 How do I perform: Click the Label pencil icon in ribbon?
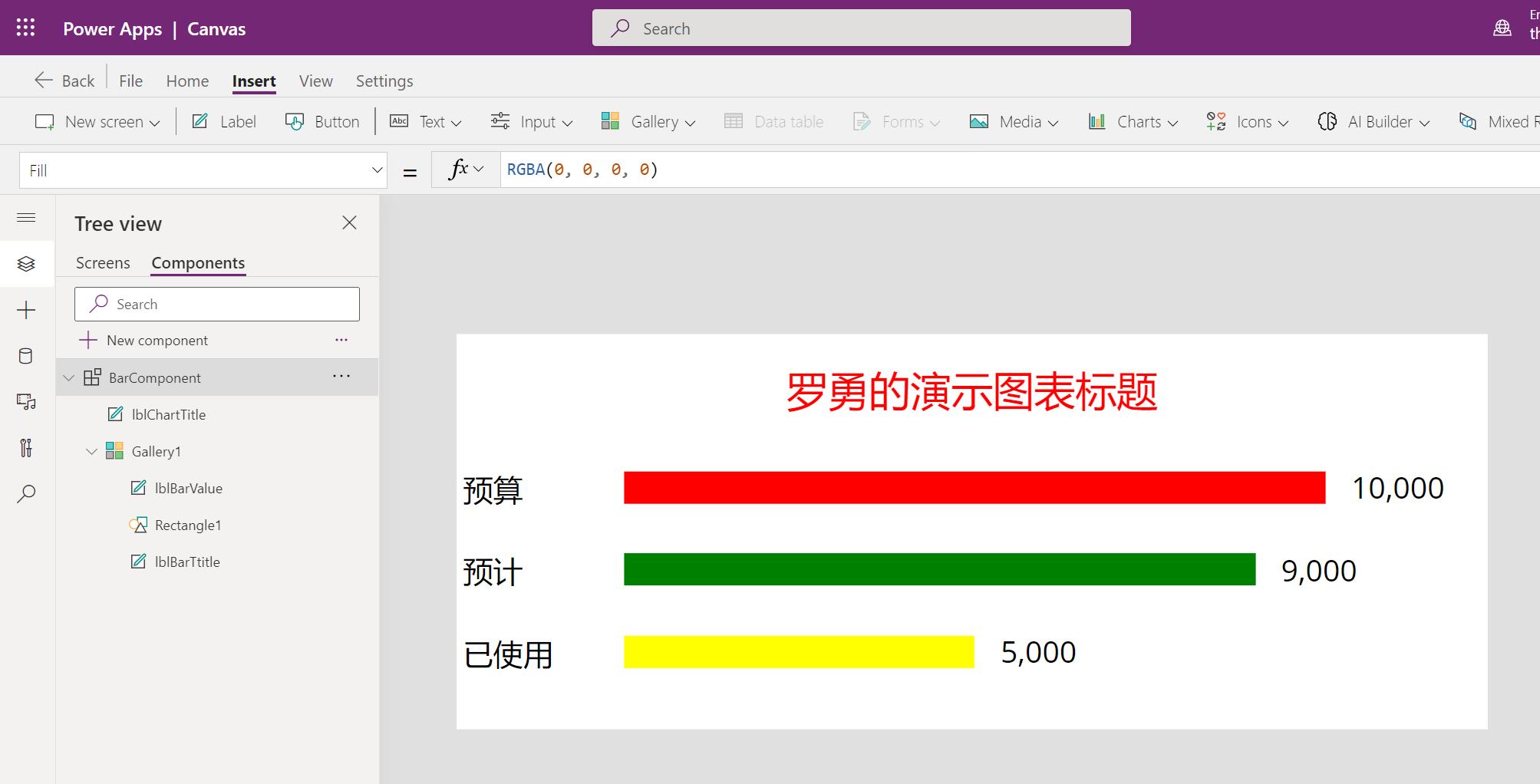[x=200, y=120]
